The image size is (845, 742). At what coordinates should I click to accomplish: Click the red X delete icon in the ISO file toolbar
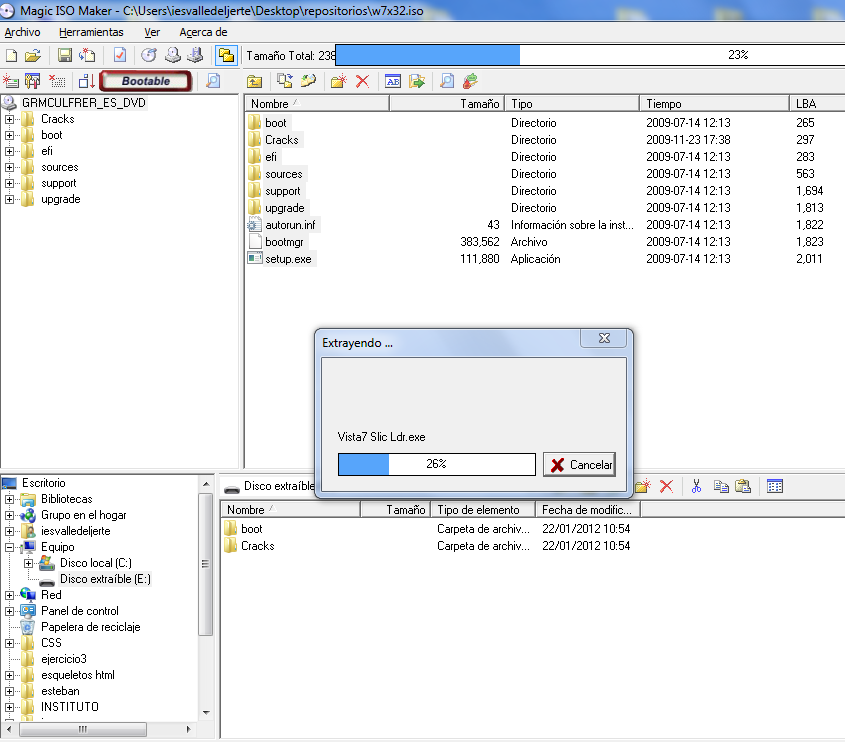tap(362, 81)
